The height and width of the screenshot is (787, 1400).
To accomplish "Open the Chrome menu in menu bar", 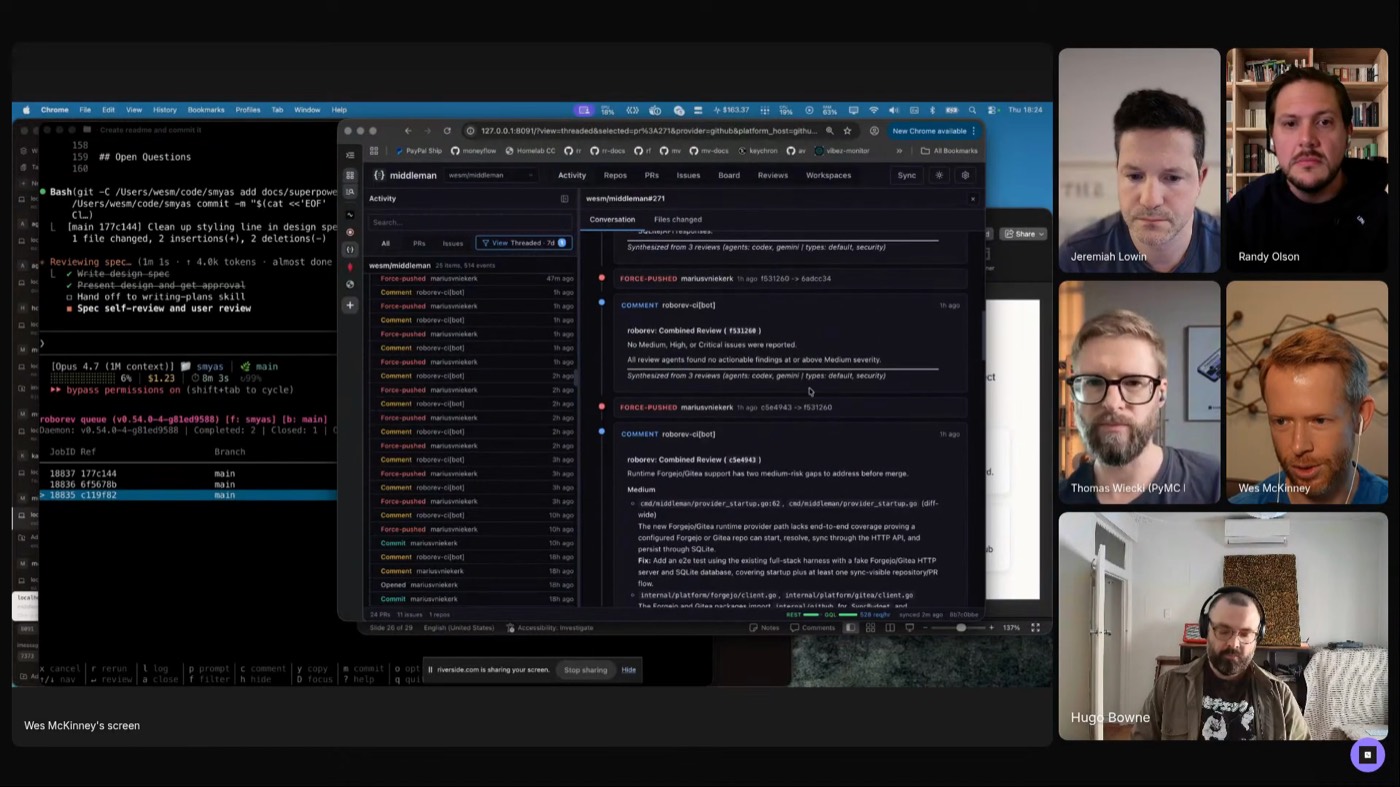I will 55,110.
